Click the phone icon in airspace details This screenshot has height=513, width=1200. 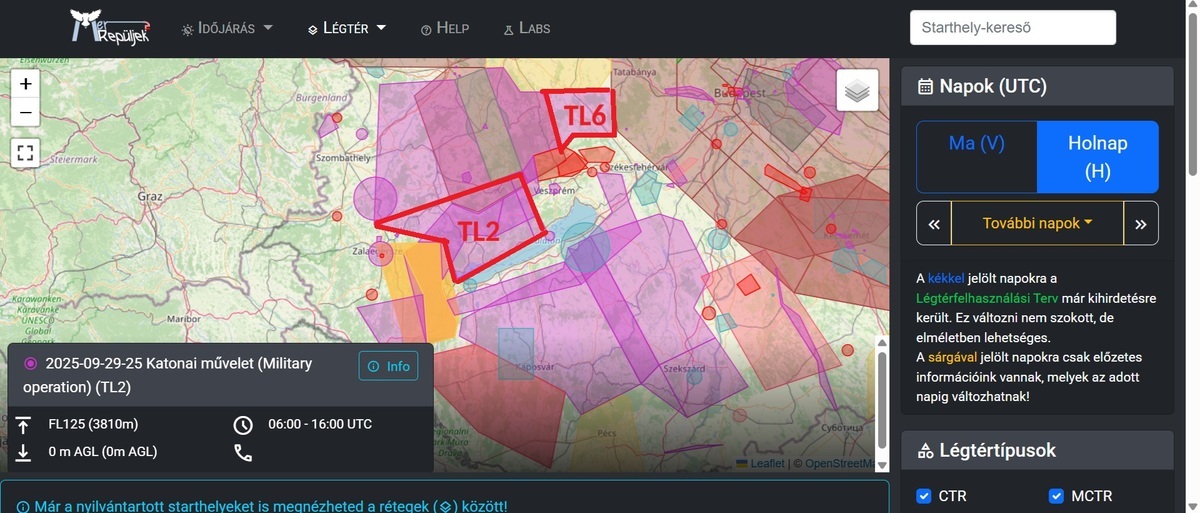tap(243, 452)
